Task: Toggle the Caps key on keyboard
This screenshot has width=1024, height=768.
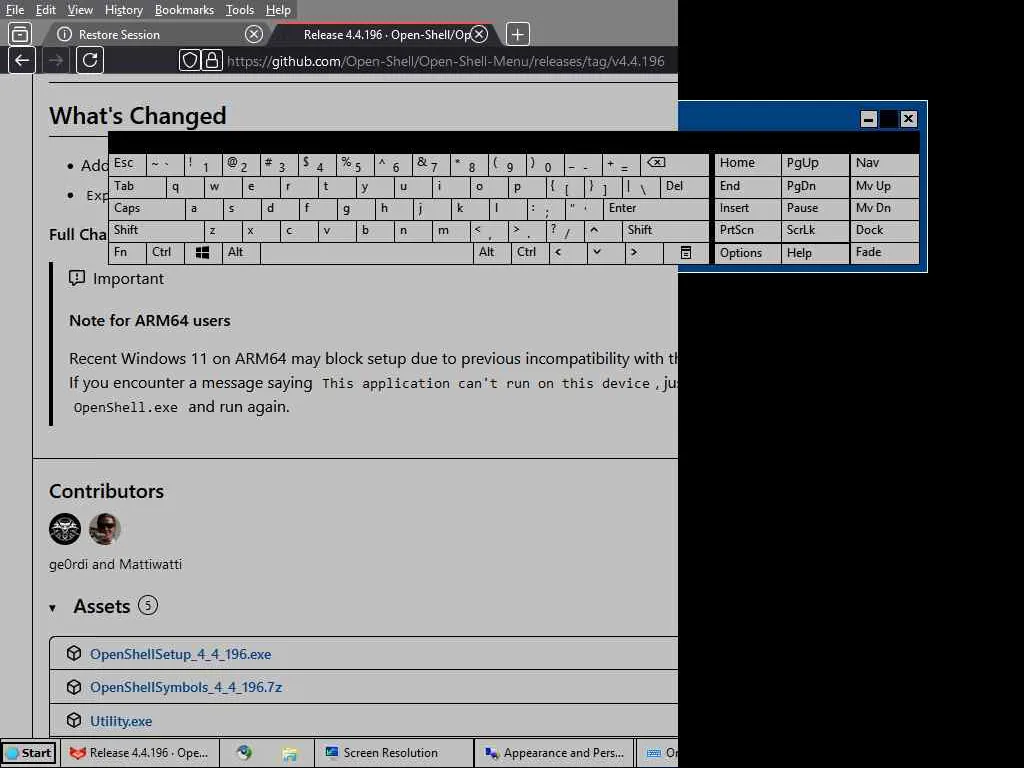Action: click(x=147, y=208)
